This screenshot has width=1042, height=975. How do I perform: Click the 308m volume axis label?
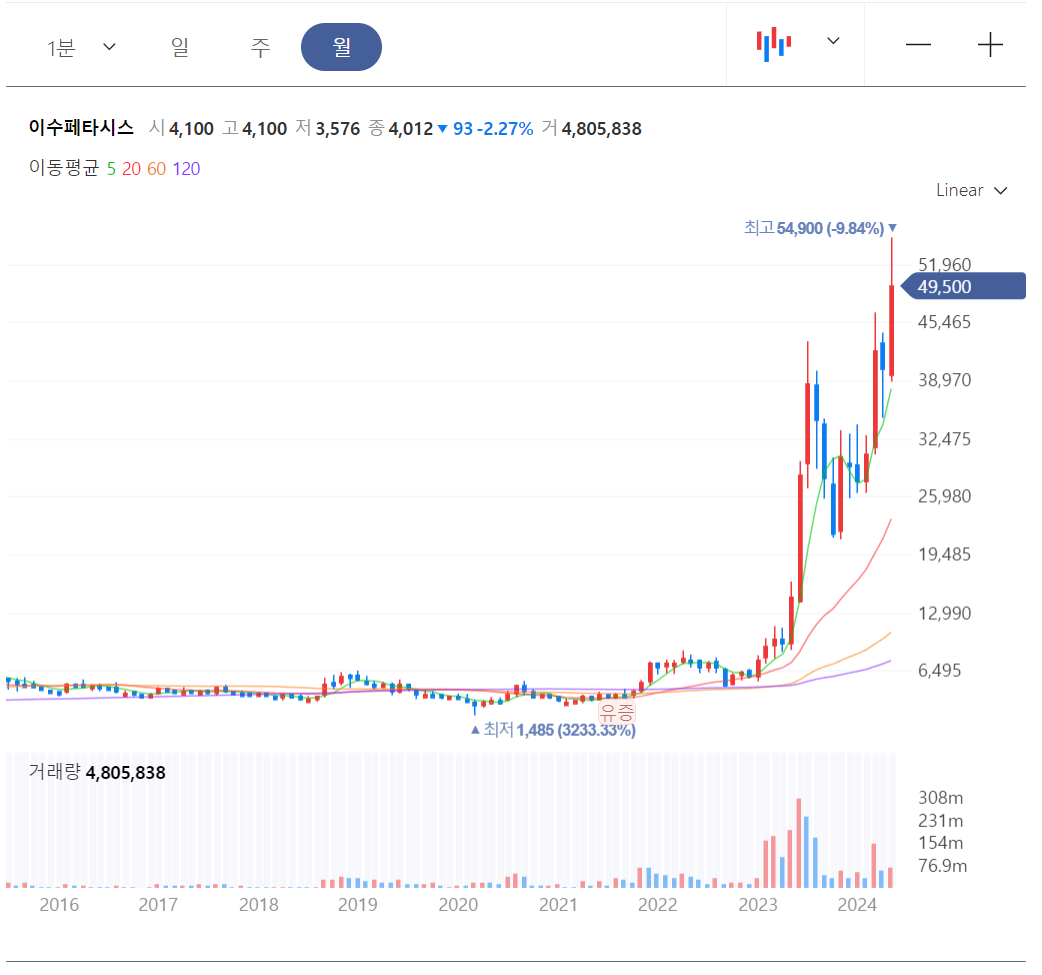(940, 798)
